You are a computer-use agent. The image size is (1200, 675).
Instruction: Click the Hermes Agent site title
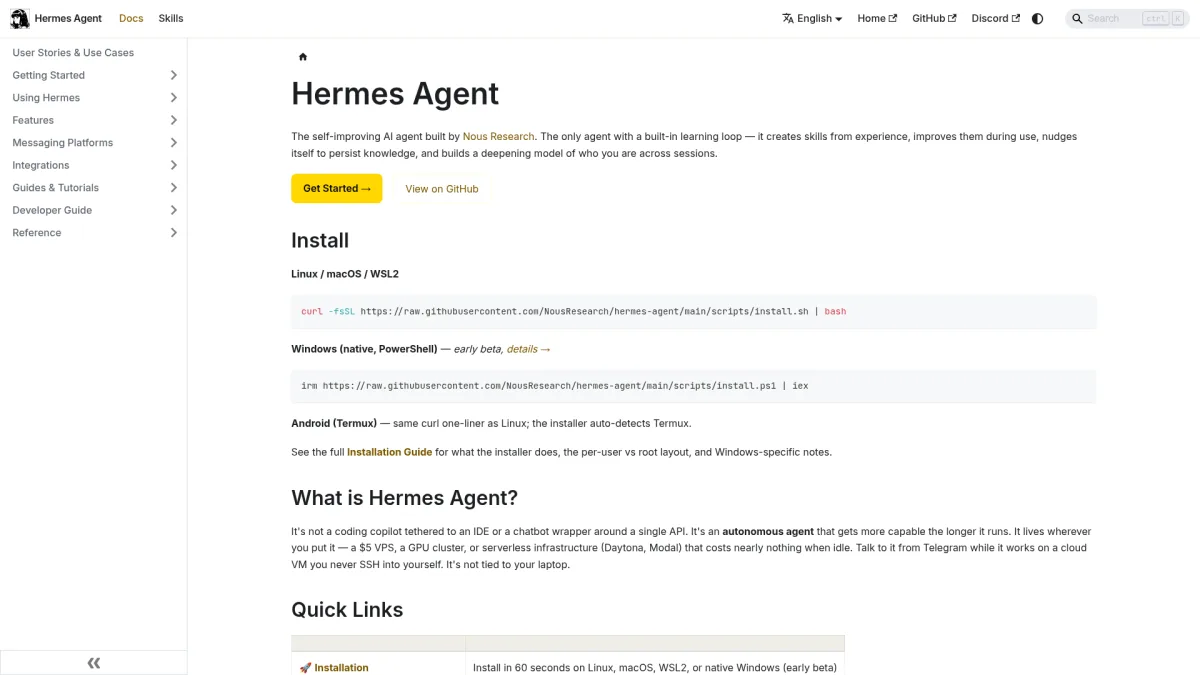click(68, 18)
